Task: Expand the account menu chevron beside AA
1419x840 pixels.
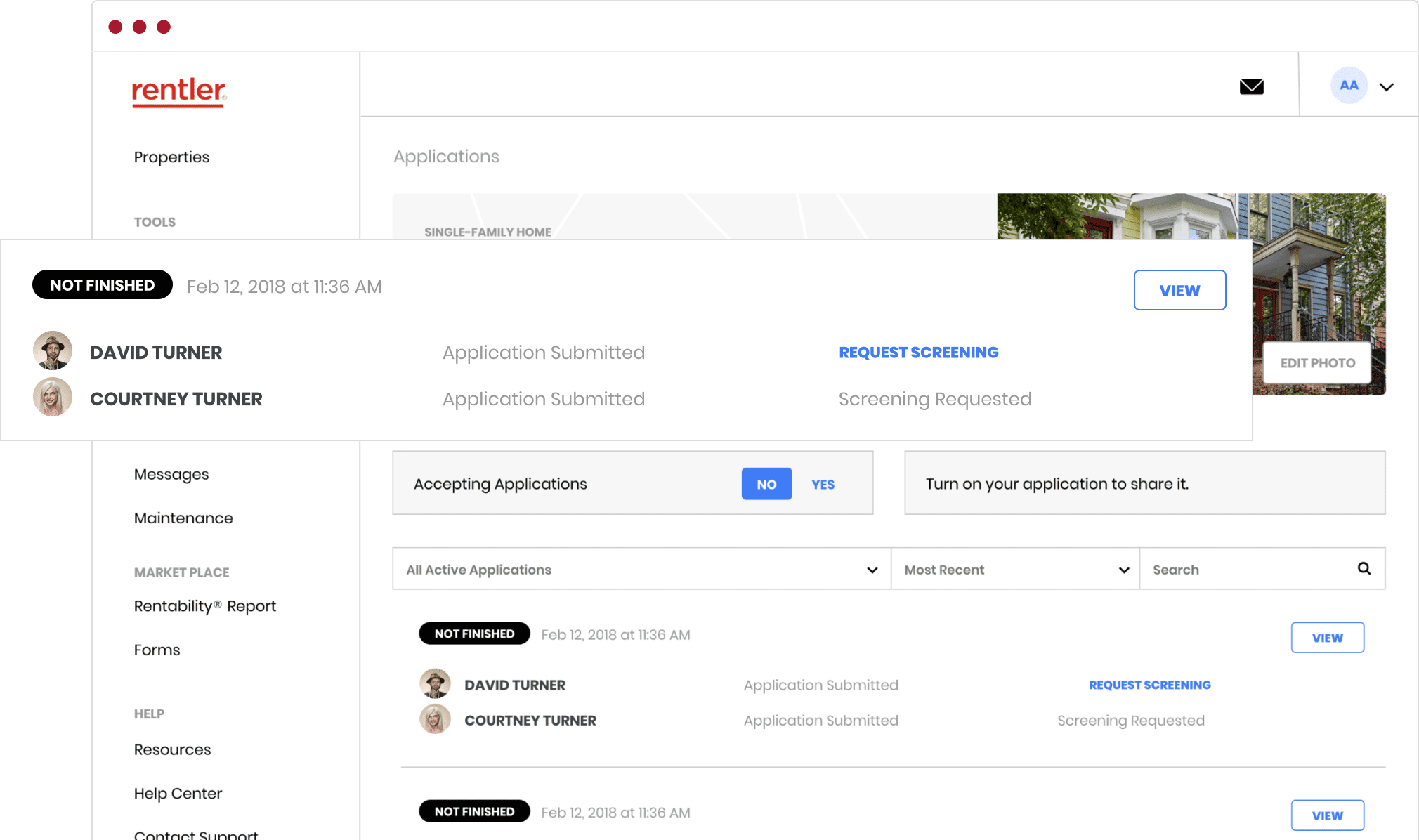Action: coord(1387,86)
